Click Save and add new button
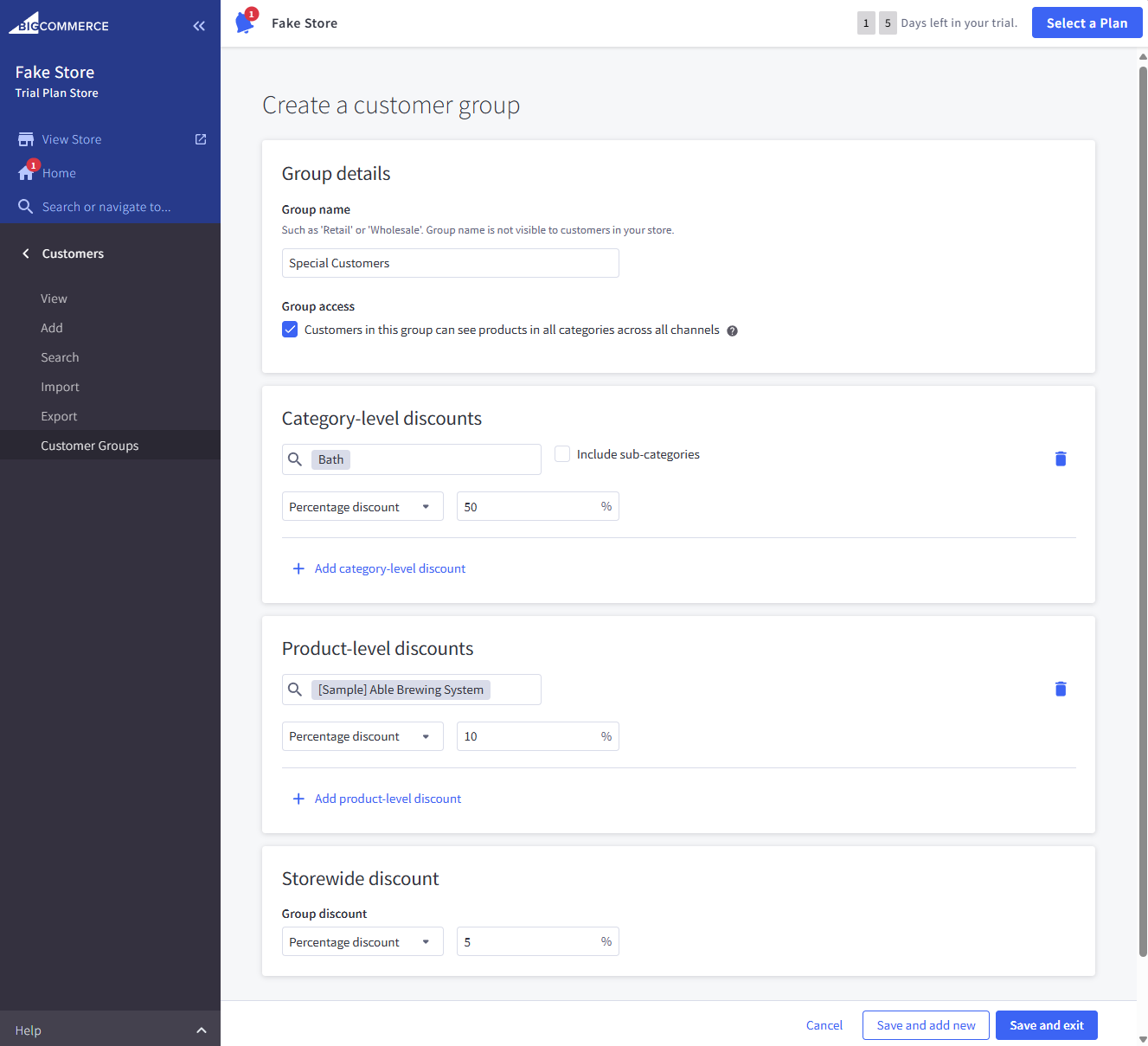Screen dimensions: 1148x1046 (926, 1025)
